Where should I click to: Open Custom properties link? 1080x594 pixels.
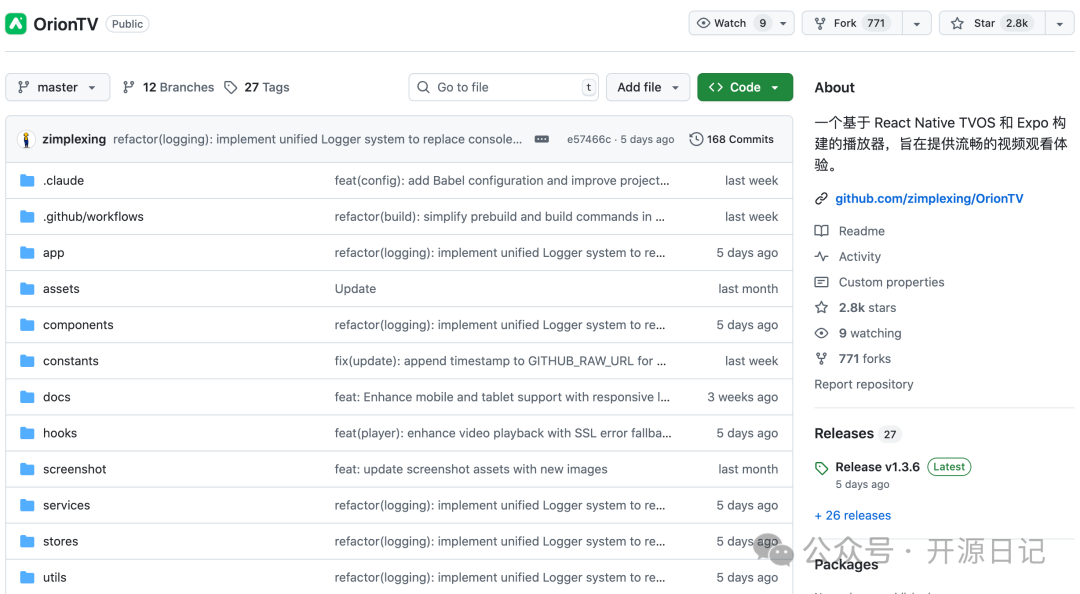click(x=891, y=282)
